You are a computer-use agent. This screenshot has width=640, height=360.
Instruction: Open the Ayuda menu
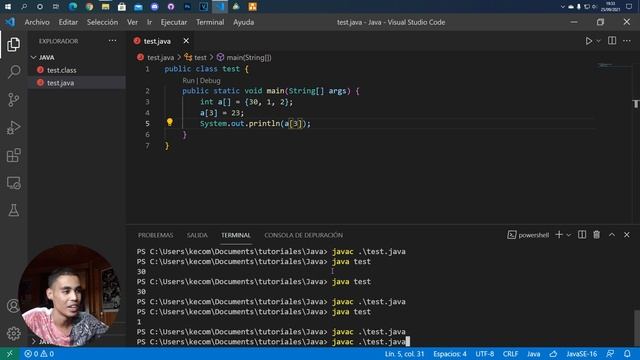click(x=243, y=22)
